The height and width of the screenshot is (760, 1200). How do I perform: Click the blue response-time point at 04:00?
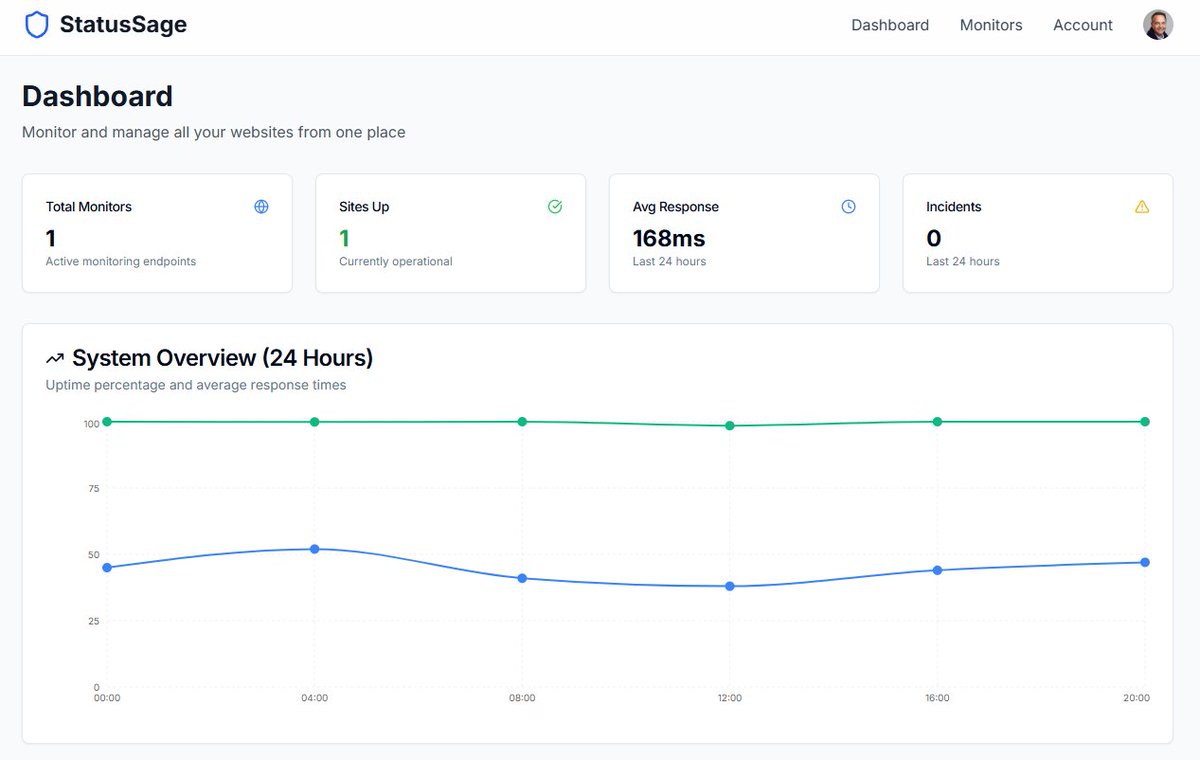[314, 548]
